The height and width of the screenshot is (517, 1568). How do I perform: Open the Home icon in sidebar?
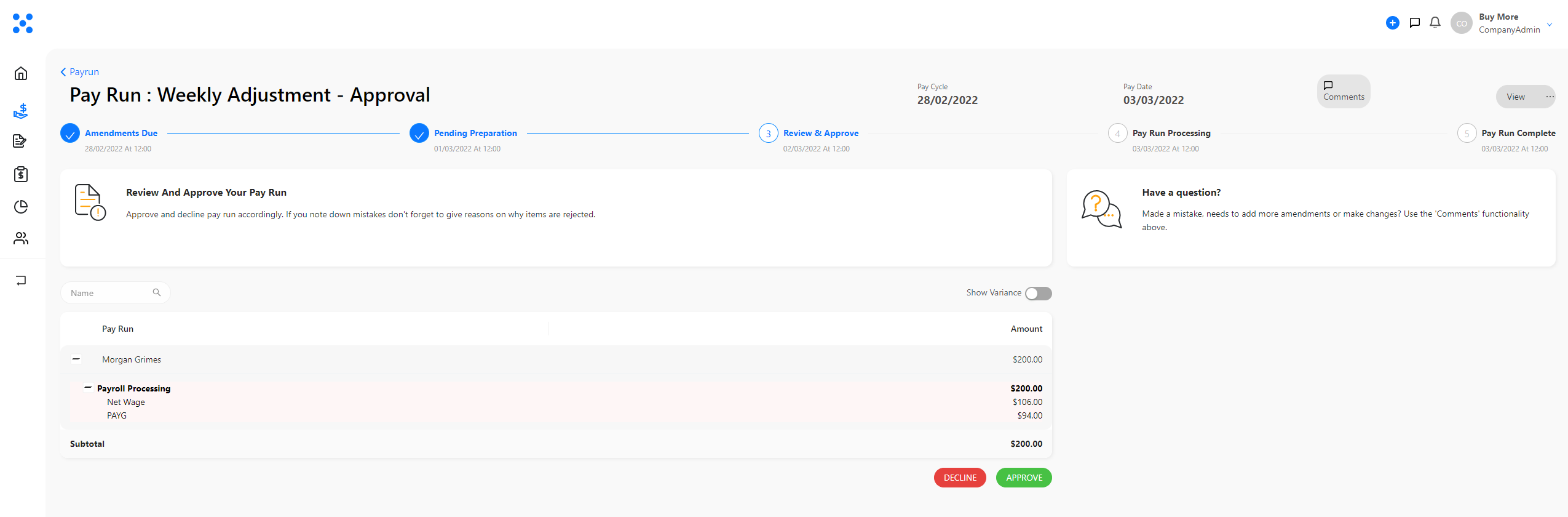pos(21,73)
